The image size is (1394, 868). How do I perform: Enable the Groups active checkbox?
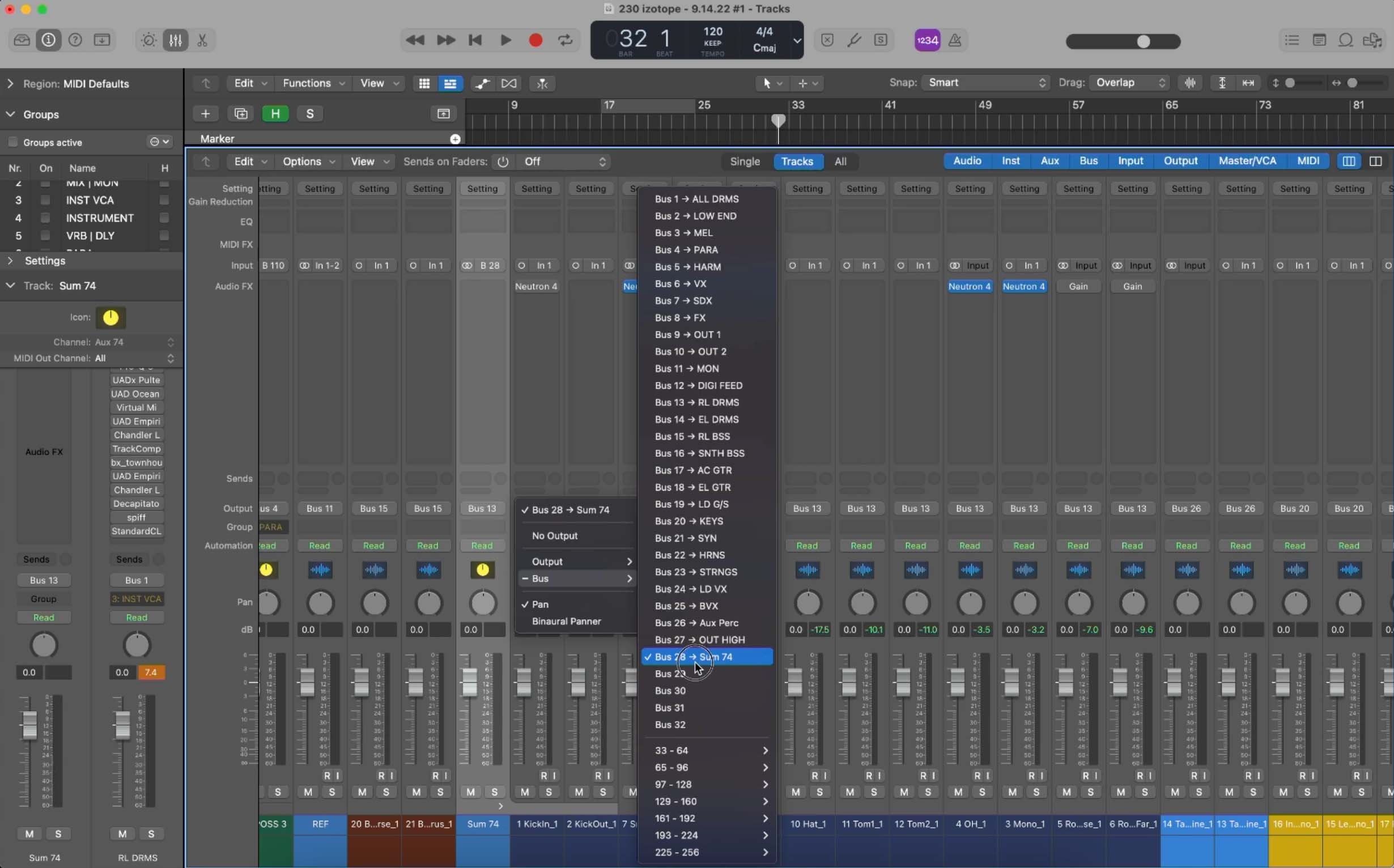coord(12,142)
